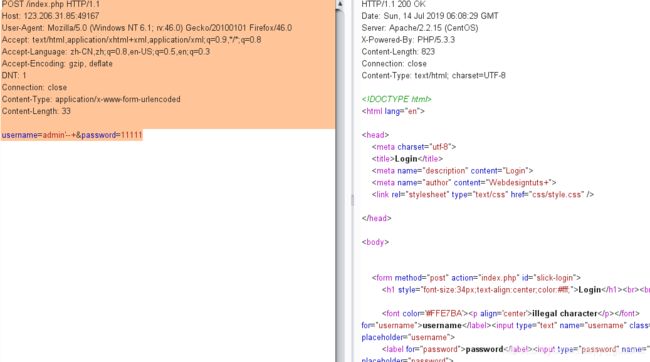Click the HTTP/1.1 200 OK status line

click(393, 4)
